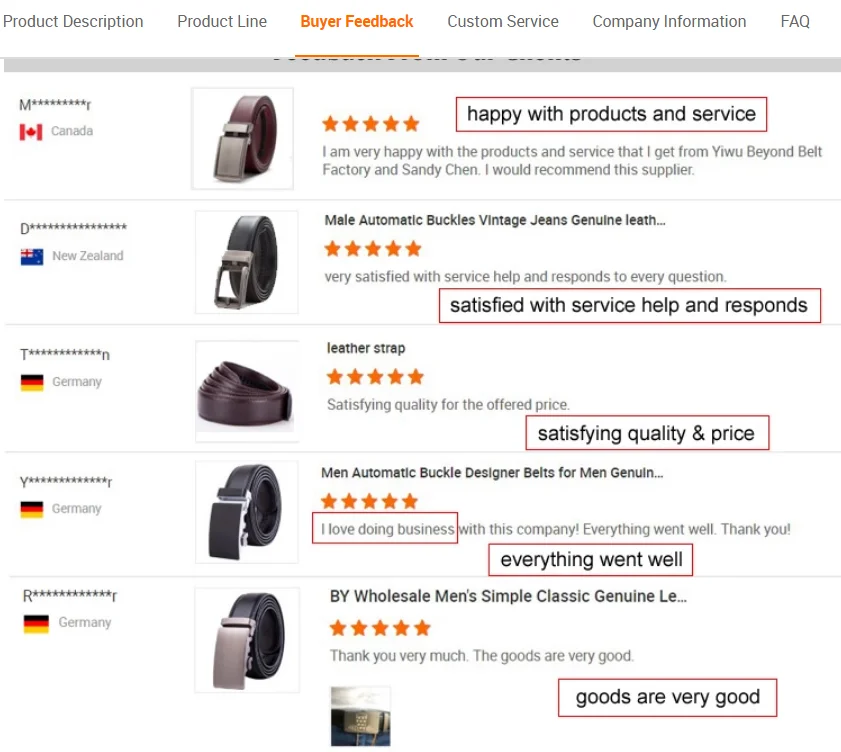Click the five-star rating on Canada review
Viewport: 841px width, 752px height.
370,124
